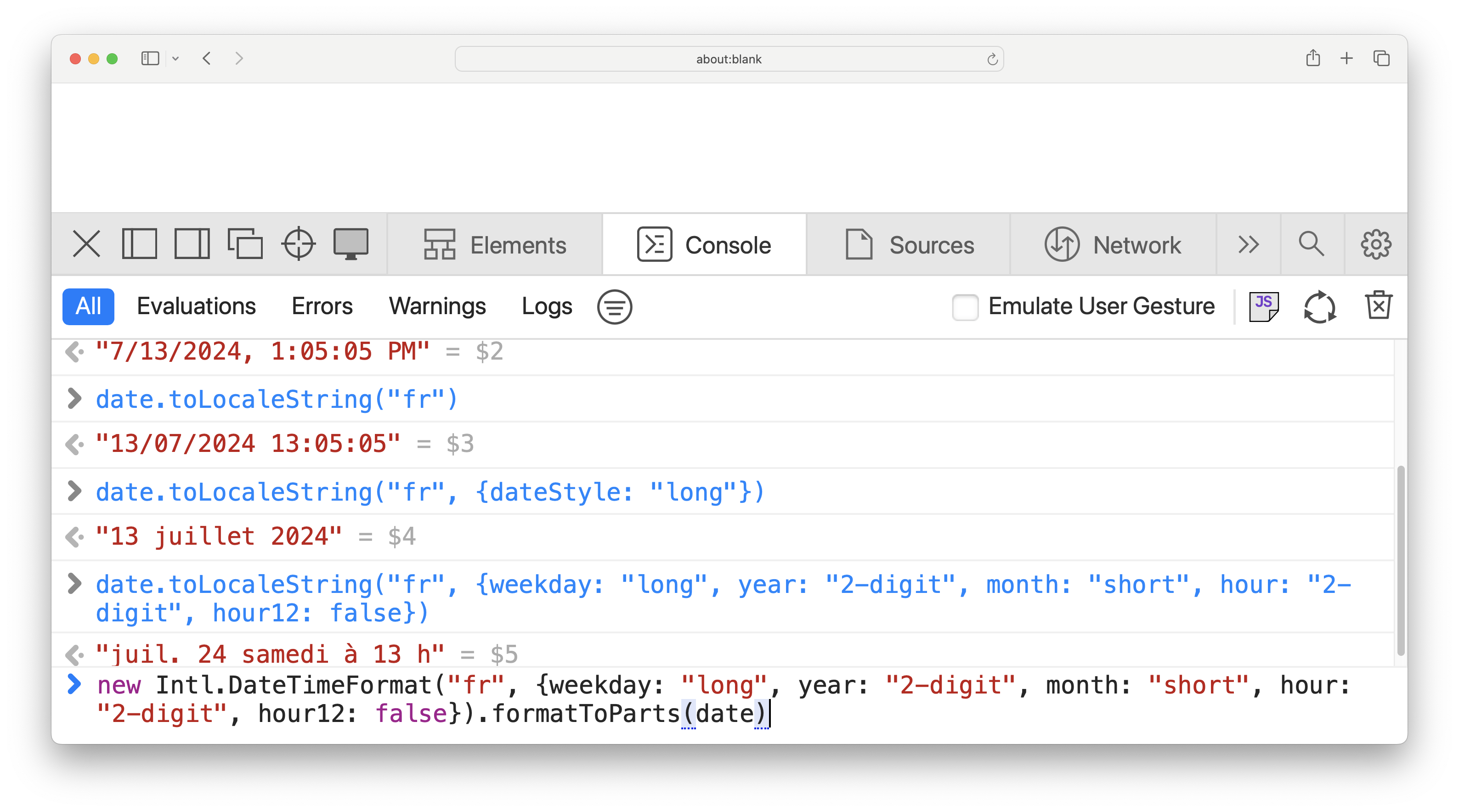
Task: Click inside the console prompt input with formatToParts
Action: click(x=723, y=699)
